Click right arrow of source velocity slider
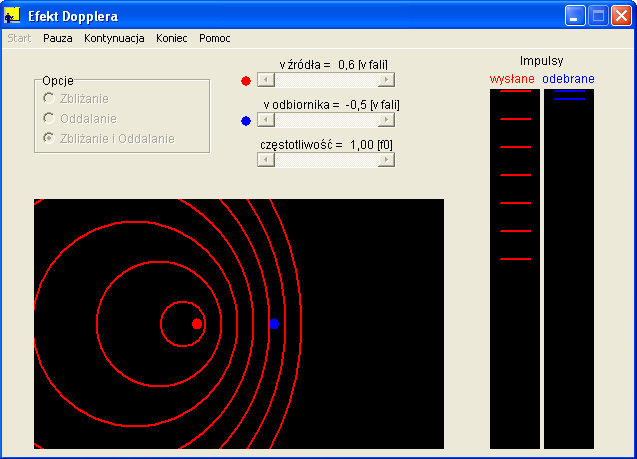 tap(386, 80)
